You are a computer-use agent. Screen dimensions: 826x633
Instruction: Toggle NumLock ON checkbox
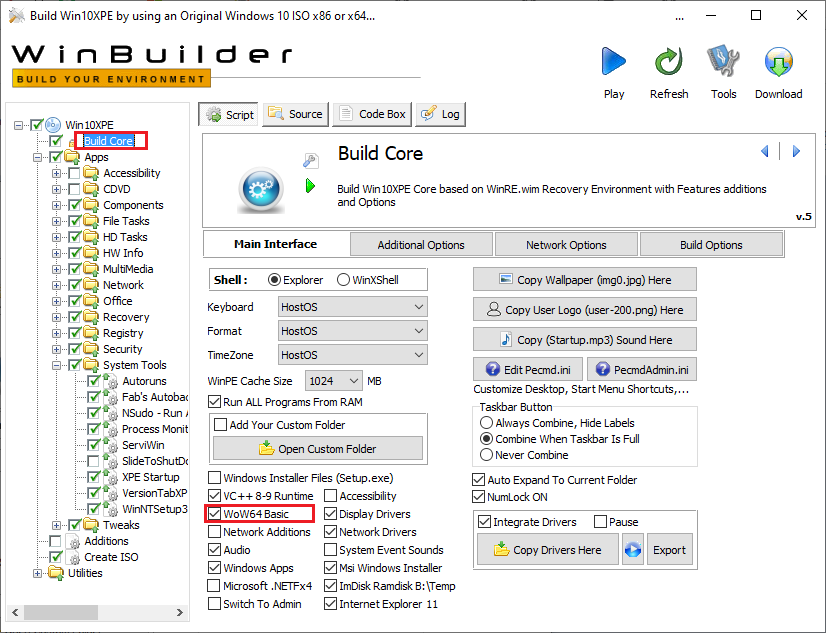pyautogui.click(x=478, y=497)
